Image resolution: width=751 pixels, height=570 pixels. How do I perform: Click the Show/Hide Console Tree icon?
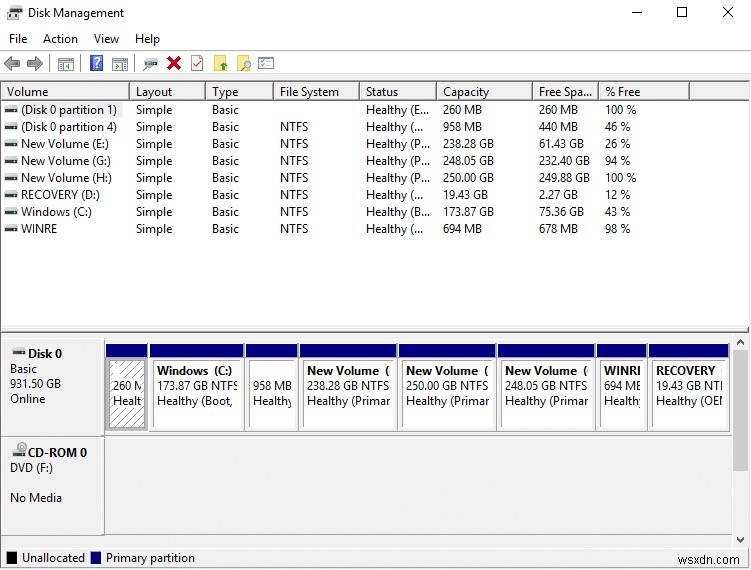tap(66, 64)
